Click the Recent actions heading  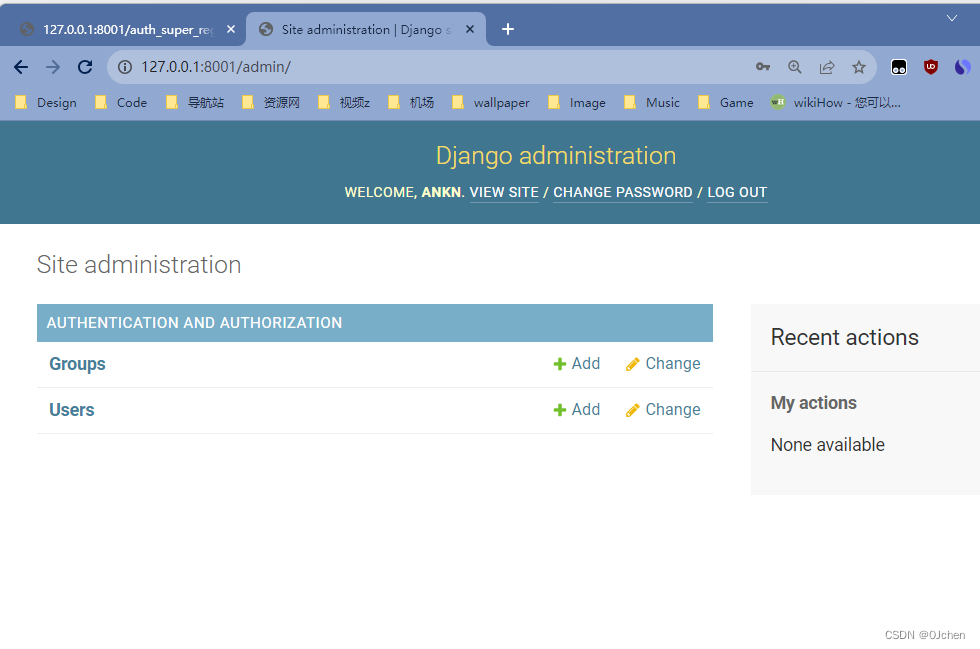[844, 338]
